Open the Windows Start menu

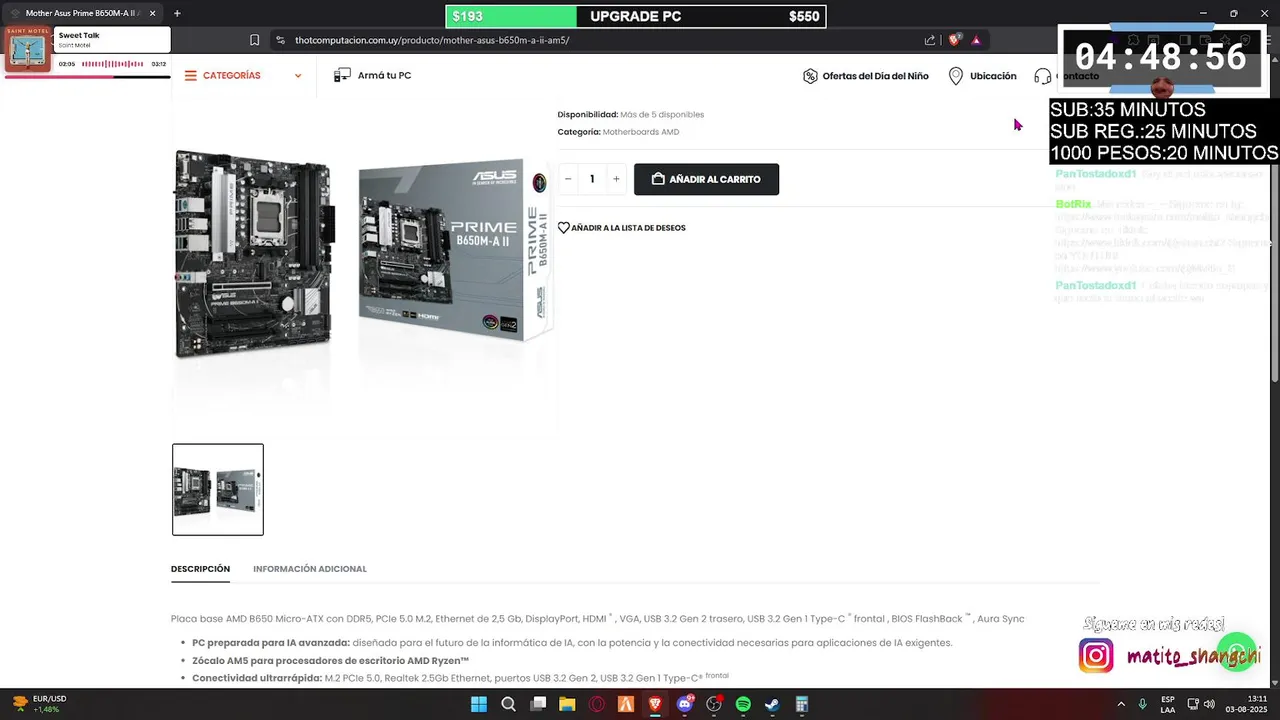[x=479, y=704]
